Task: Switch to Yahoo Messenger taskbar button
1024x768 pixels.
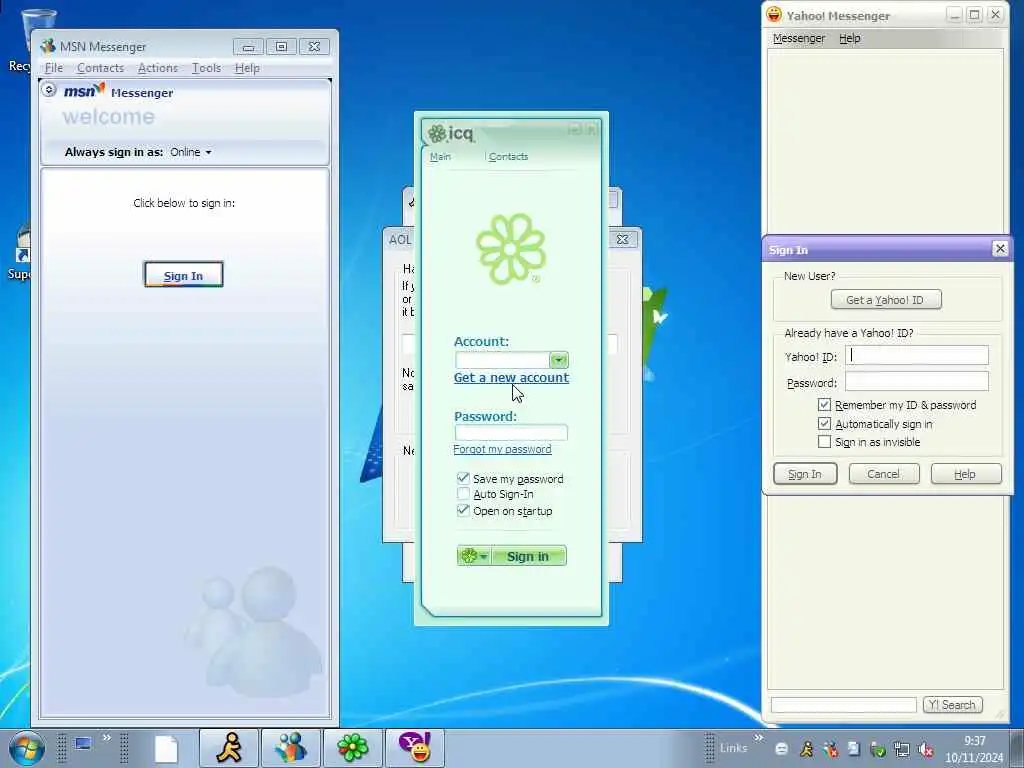Action: 415,748
